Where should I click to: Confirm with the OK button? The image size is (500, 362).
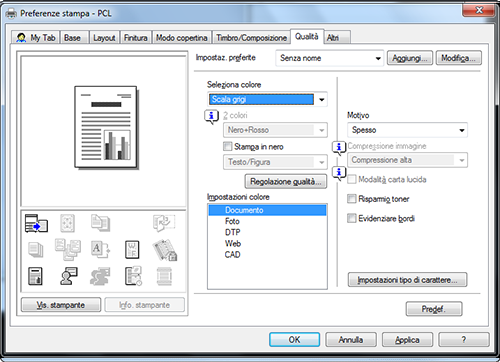(x=294, y=340)
